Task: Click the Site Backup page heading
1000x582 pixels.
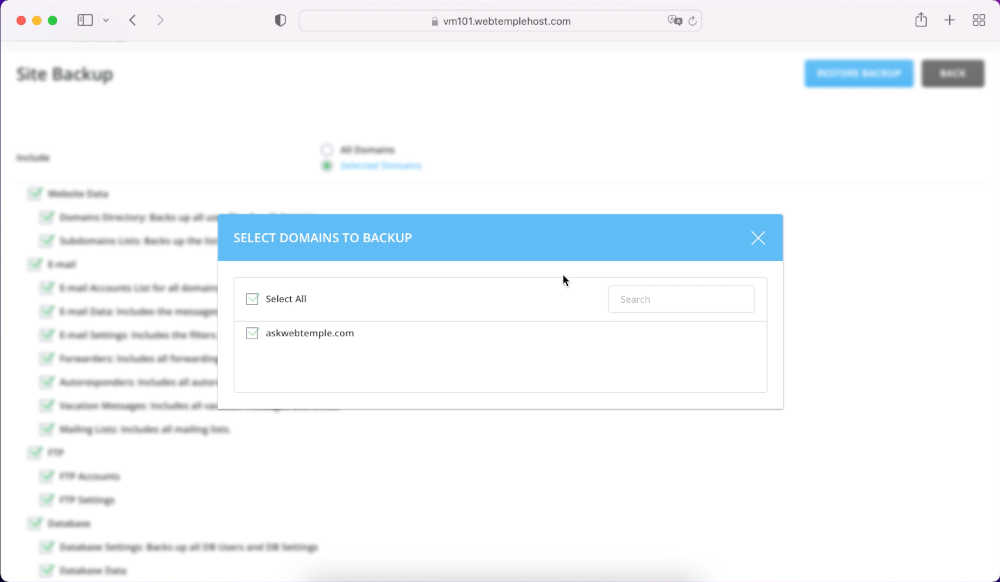Action: point(64,74)
